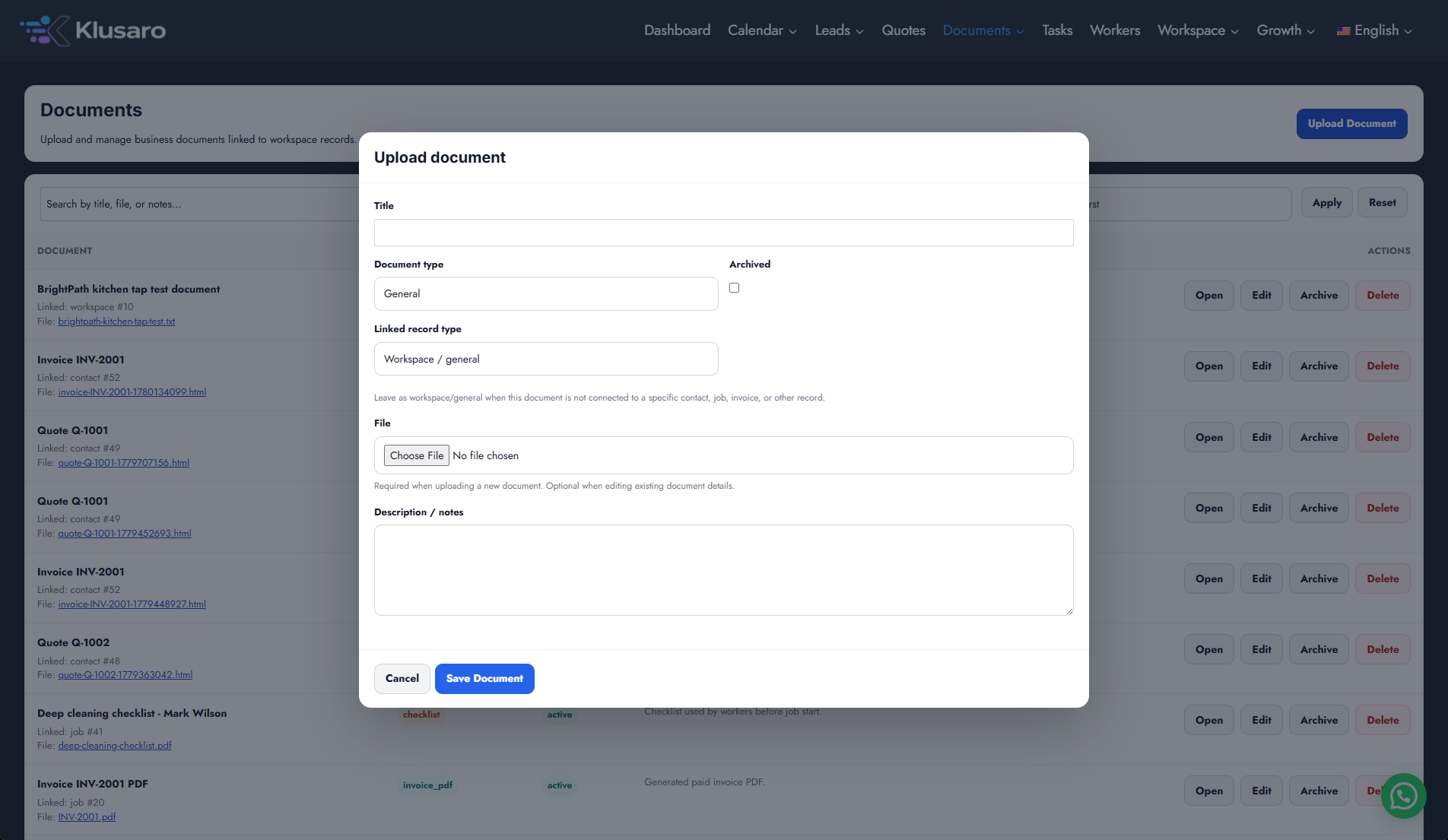Edit the BrightPath kitchen tap test document
Viewport: 1448px width, 840px height.
click(x=1262, y=296)
